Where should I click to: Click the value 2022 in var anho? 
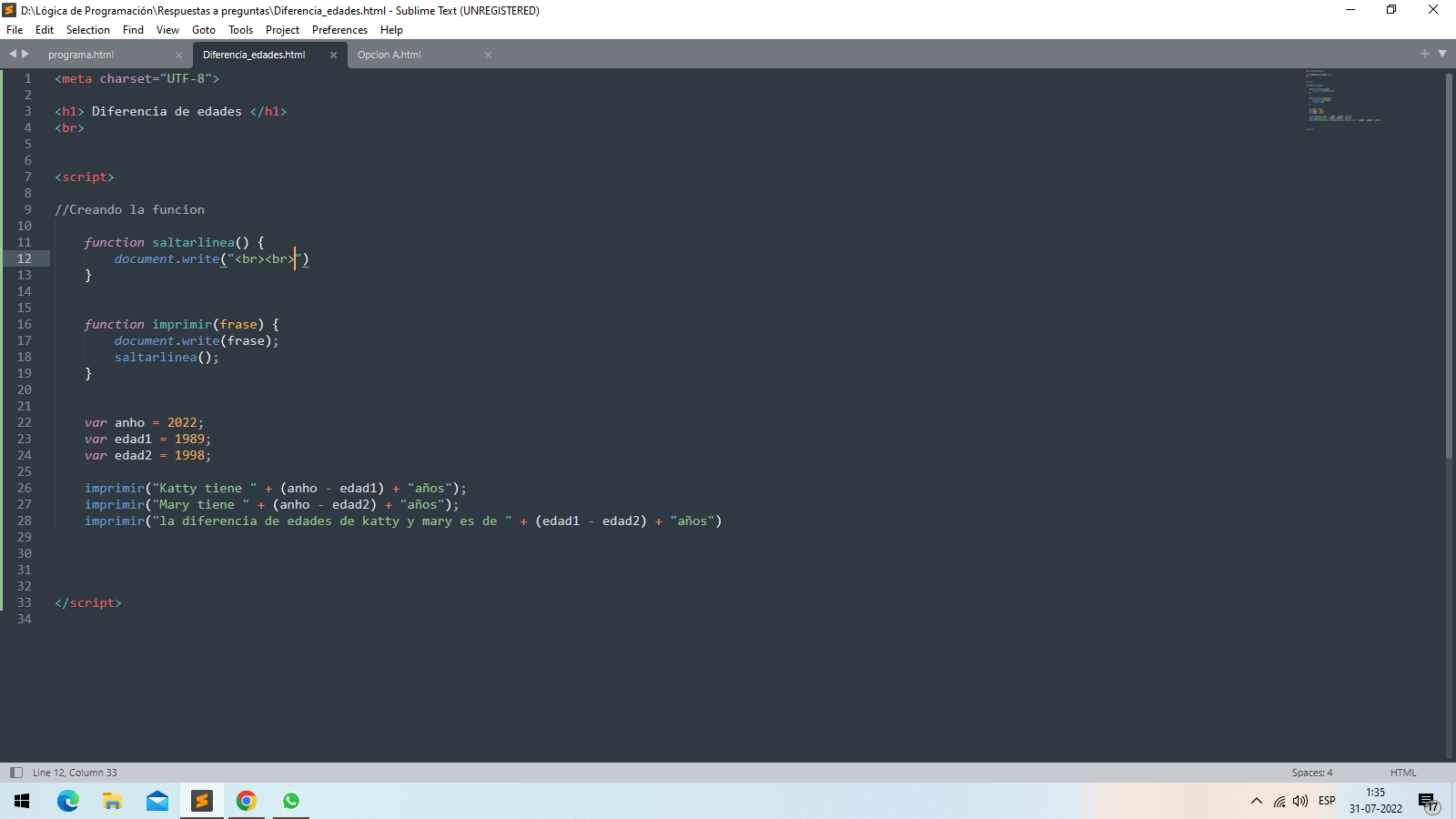click(182, 423)
